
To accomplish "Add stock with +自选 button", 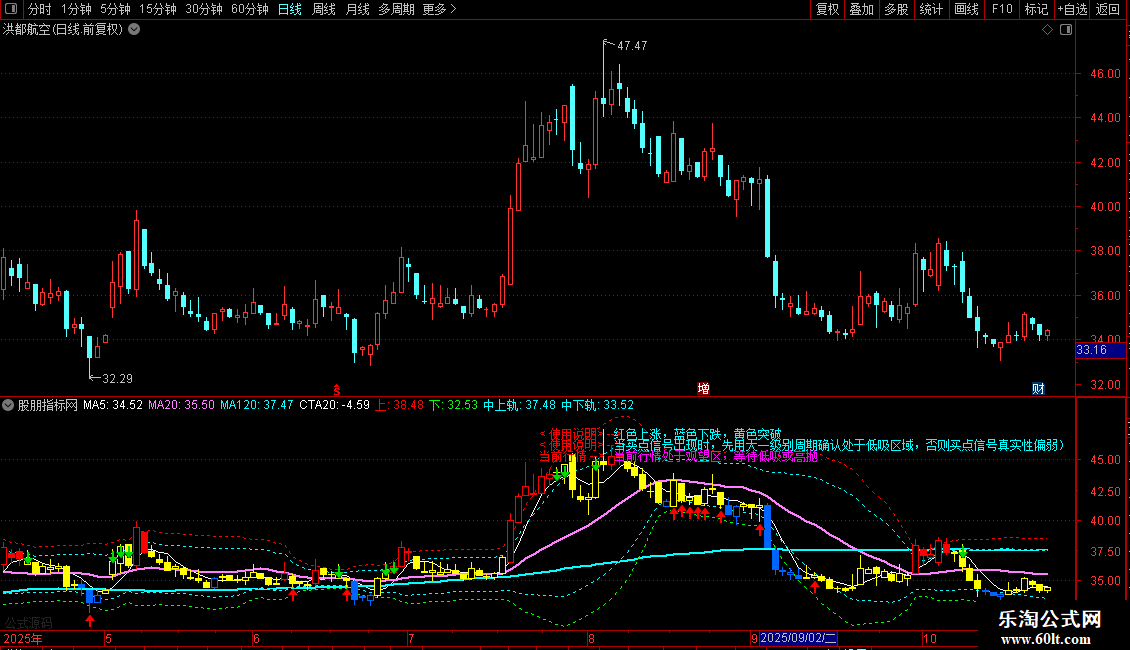I will (1072, 9).
